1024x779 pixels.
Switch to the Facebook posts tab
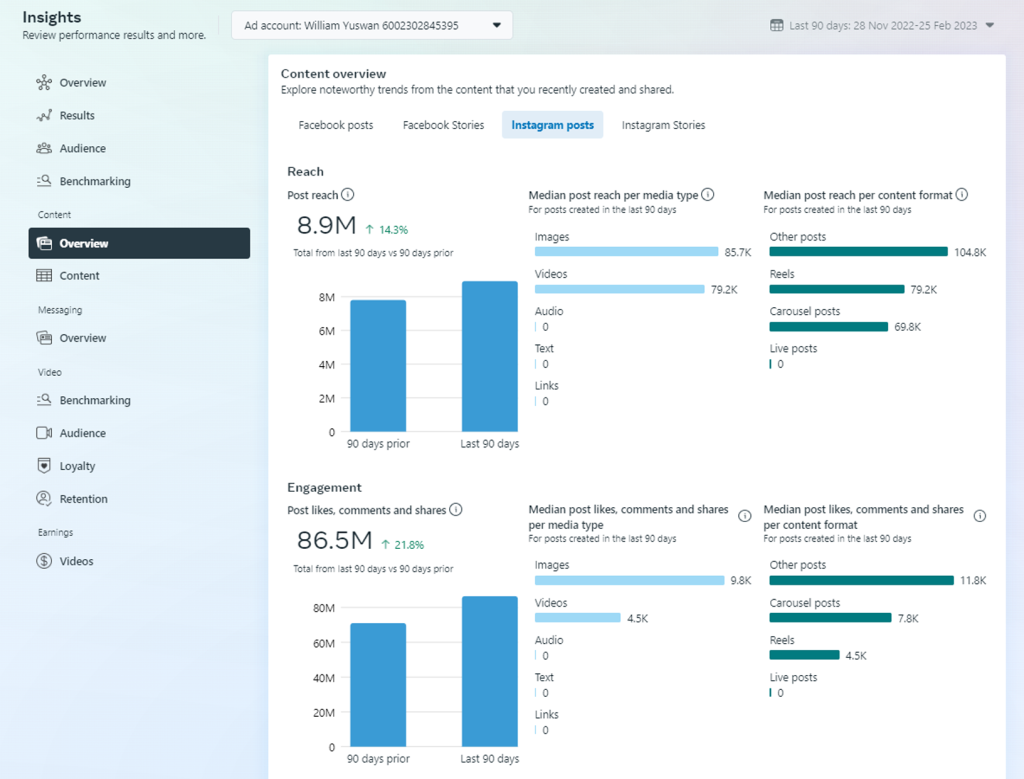click(336, 126)
